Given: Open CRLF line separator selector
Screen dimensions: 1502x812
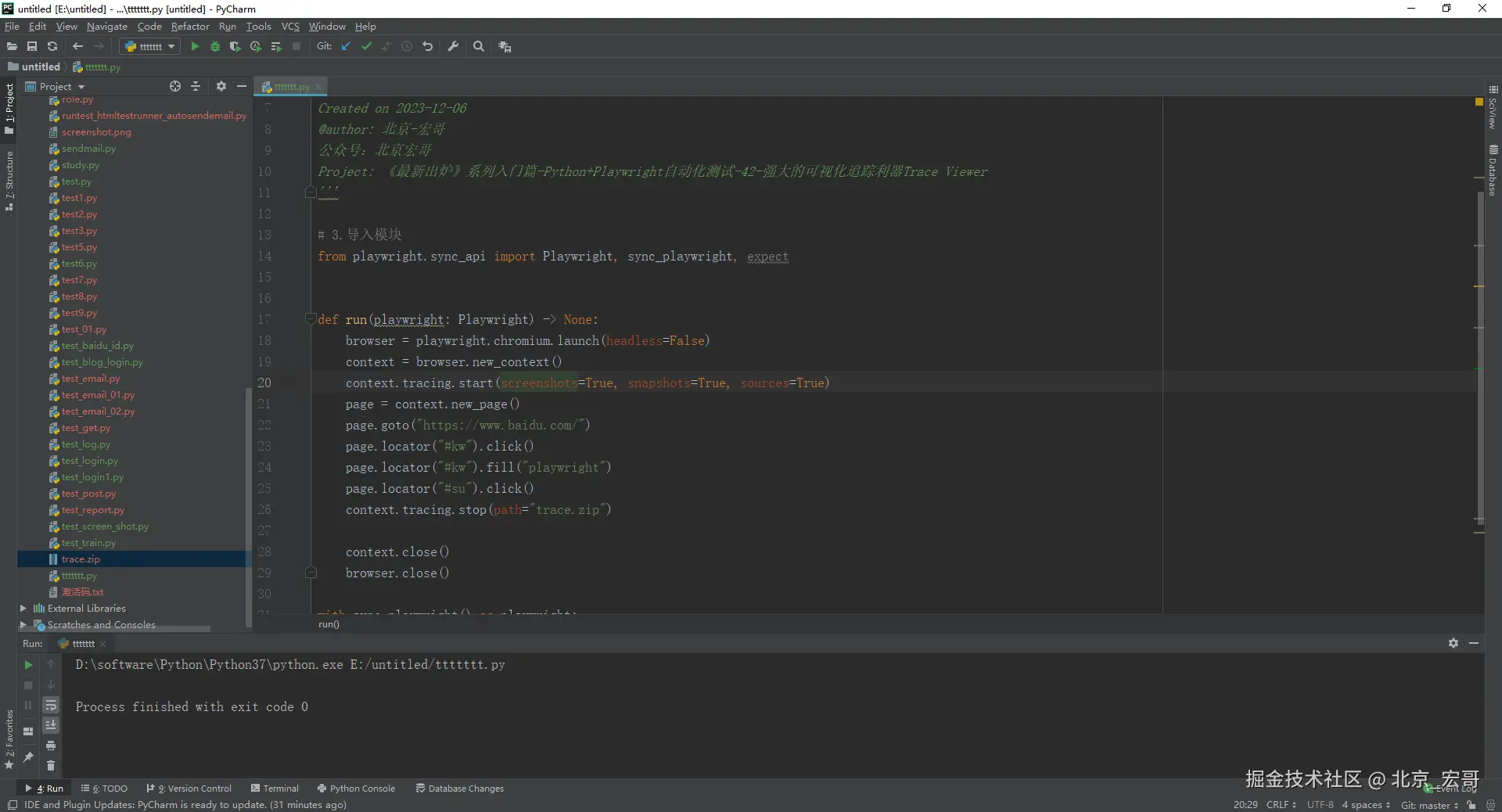Looking at the screenshot, I should (x=1281, y=805).
